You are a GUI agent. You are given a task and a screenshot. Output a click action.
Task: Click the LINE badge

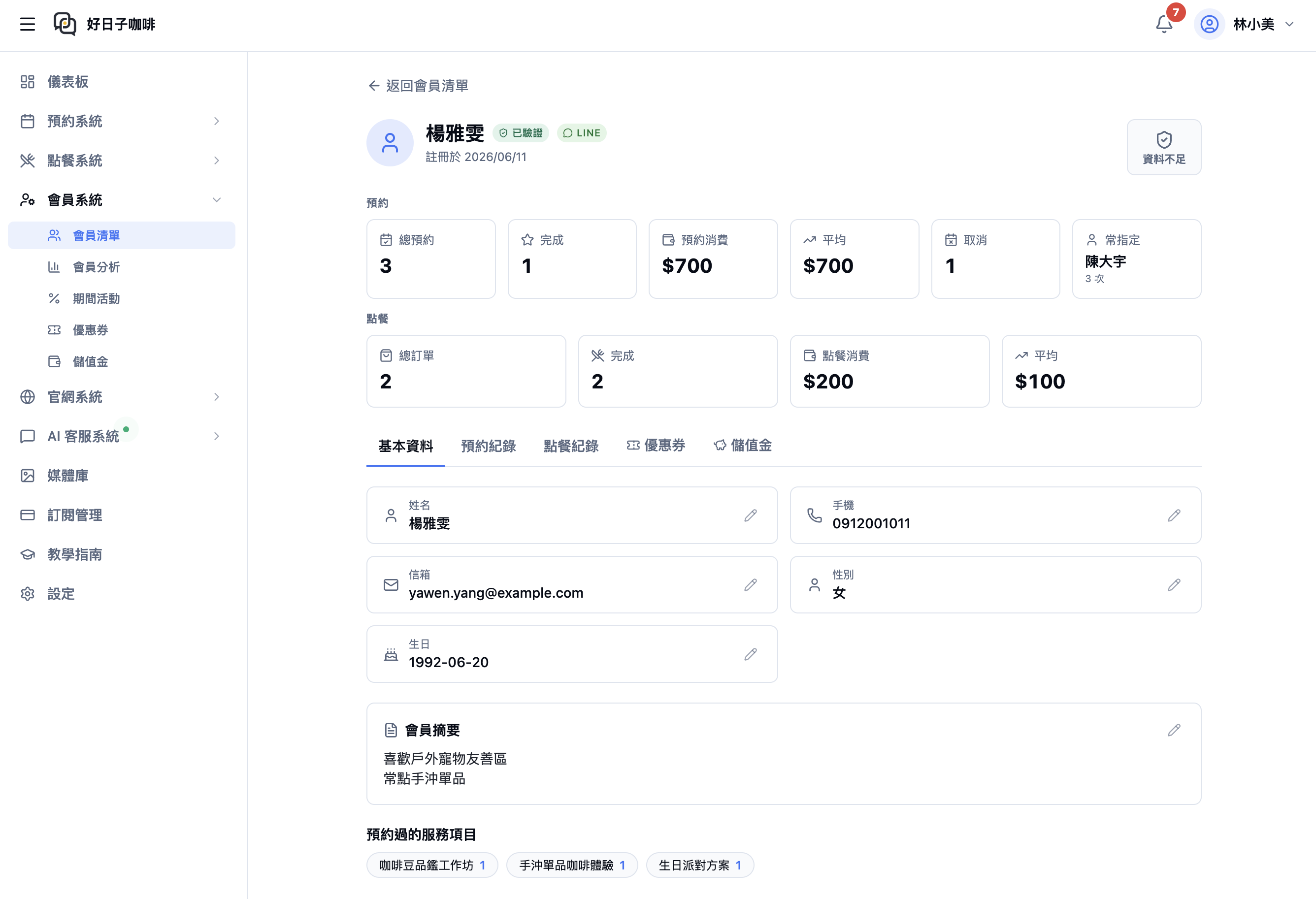582,133
